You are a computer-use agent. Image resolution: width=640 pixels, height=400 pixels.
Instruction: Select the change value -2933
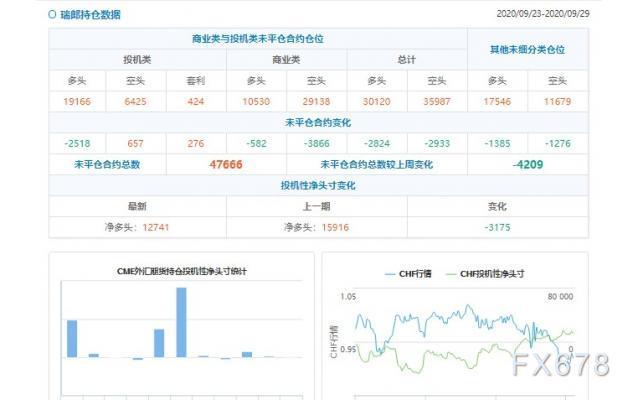(437, 144)
